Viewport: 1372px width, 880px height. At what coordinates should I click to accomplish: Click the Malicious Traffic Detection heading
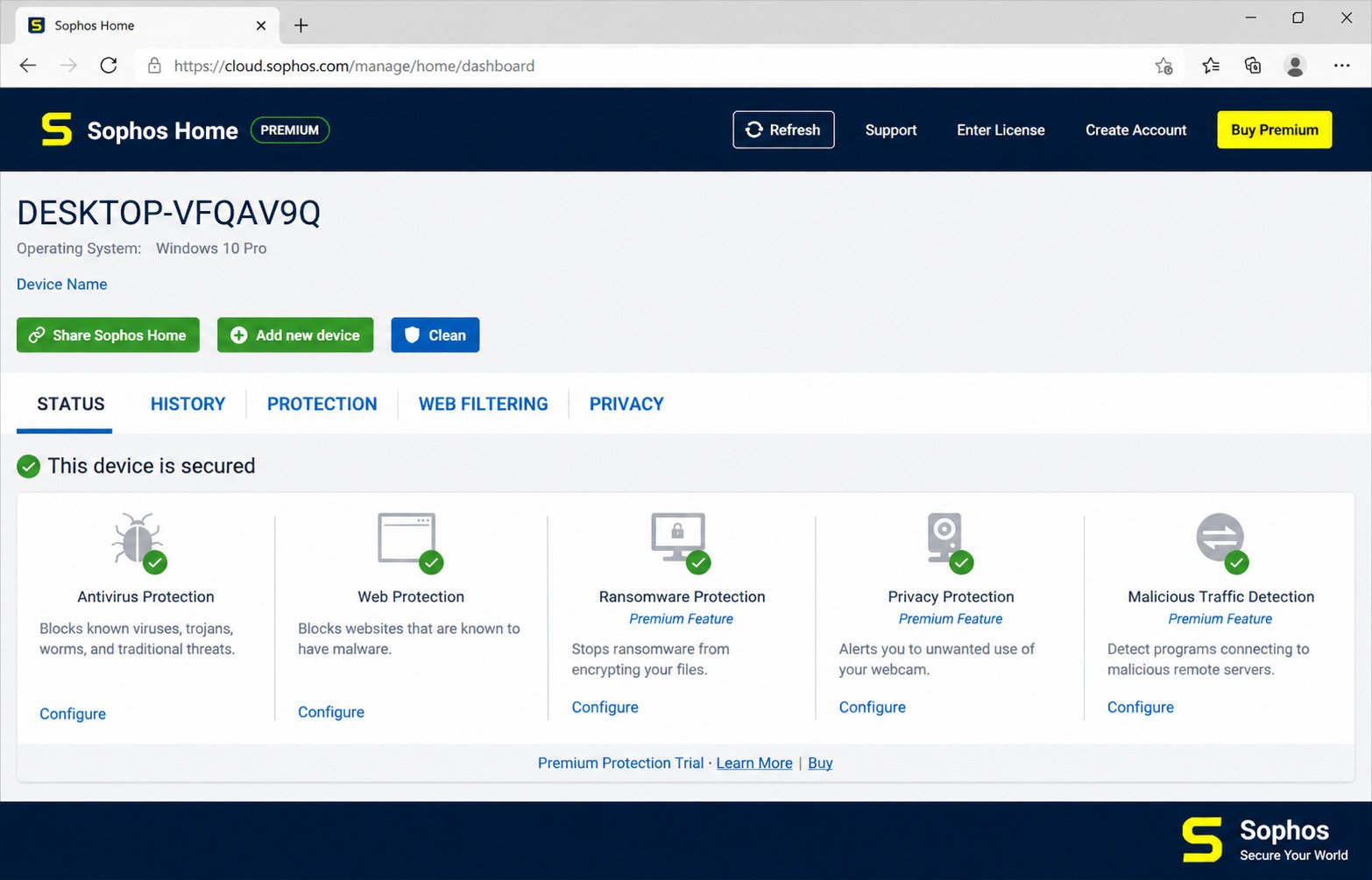tap(1220, 596)
